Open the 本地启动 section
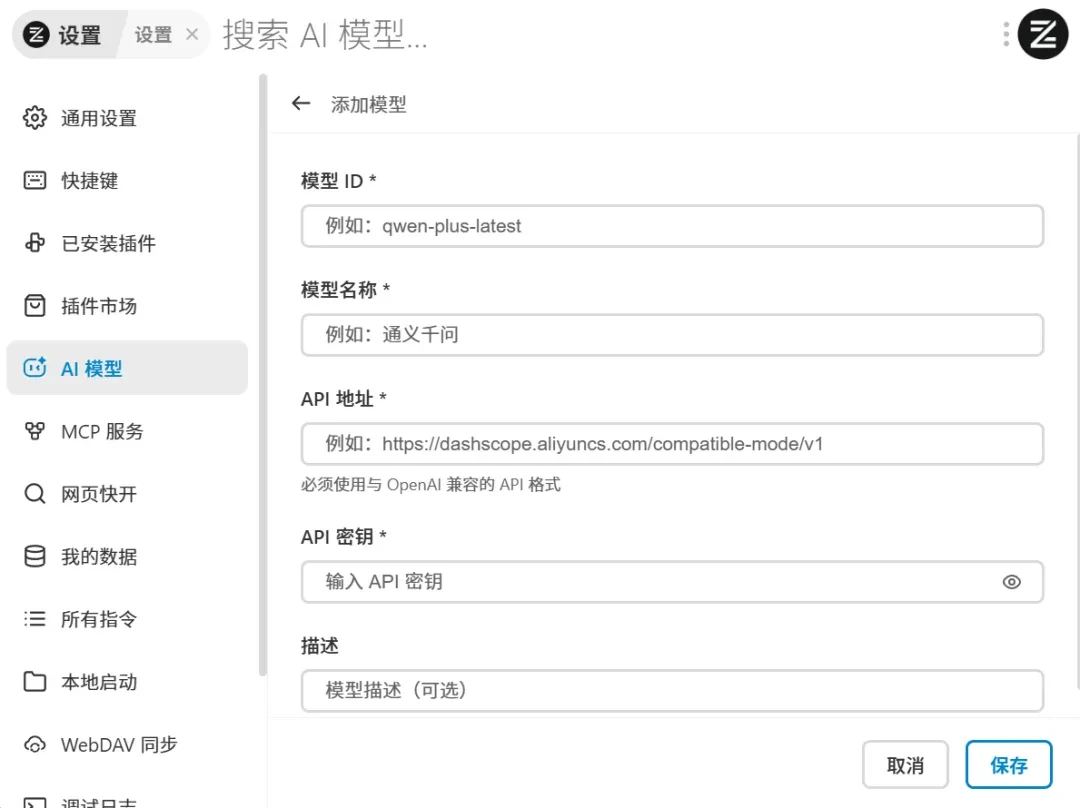 pyautogui.click(x=127, y=681)
